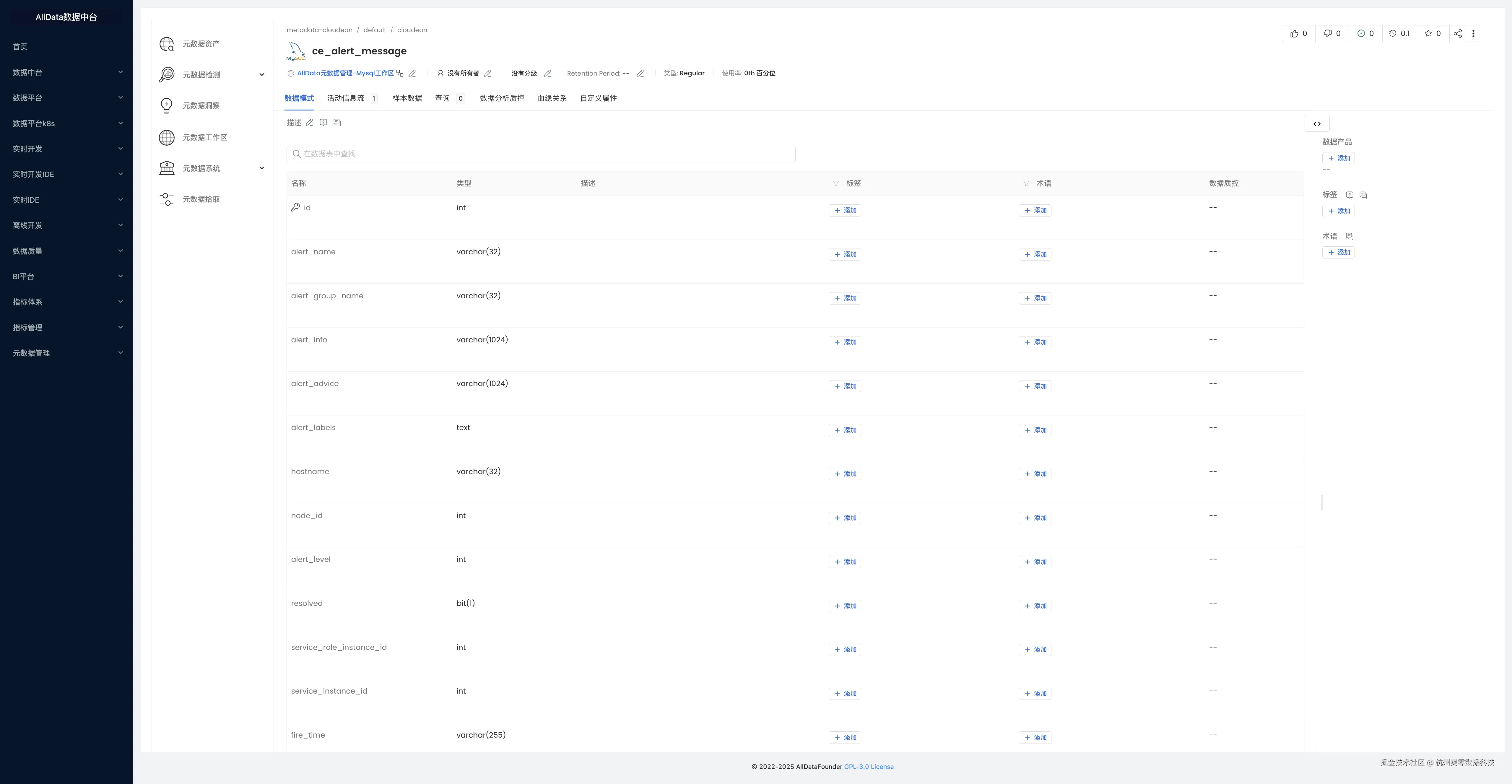Open the 元数据洞察 sidebar item
Image resolution: width=1512 pixels, height=784 pixels.
[x=201, y=106]
